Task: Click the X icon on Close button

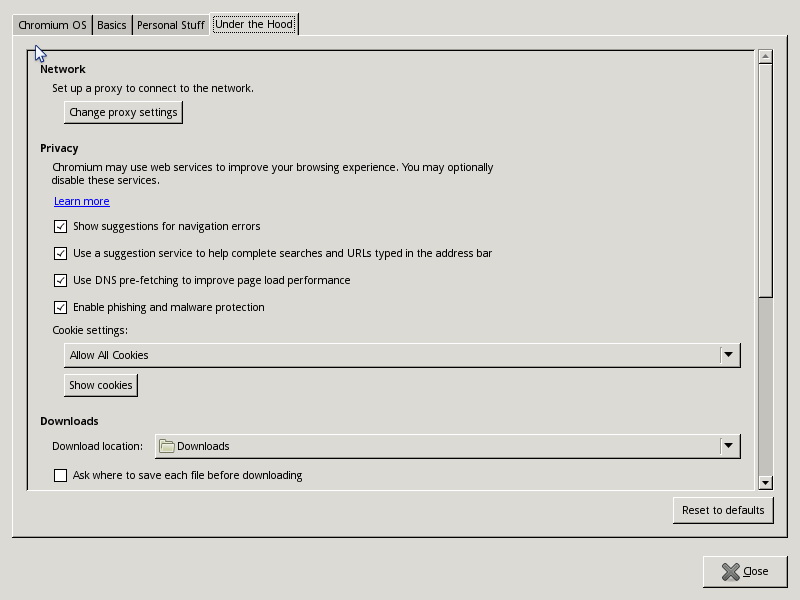Action: 730,571
